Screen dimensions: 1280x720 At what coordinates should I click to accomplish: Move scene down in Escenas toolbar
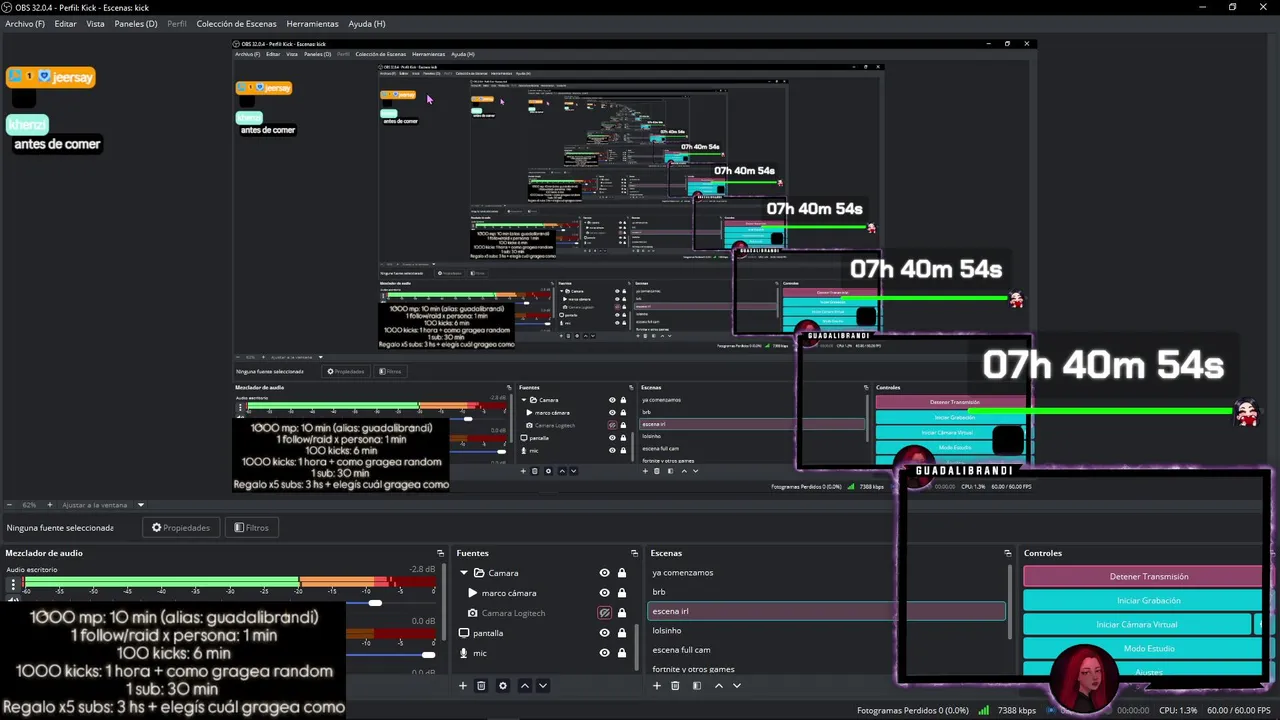(737, 686)
